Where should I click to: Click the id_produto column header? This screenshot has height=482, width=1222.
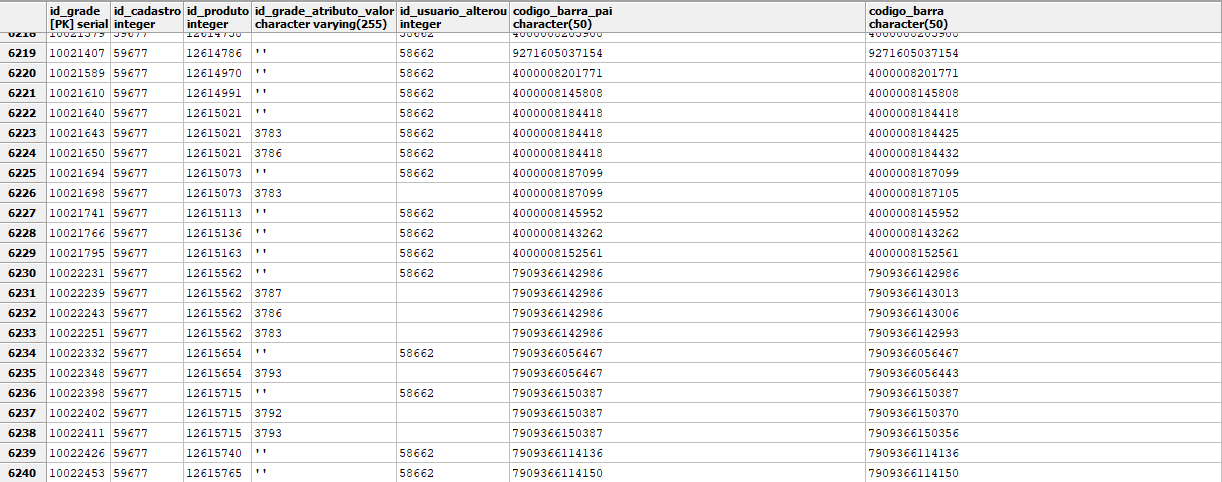[217, 16]
